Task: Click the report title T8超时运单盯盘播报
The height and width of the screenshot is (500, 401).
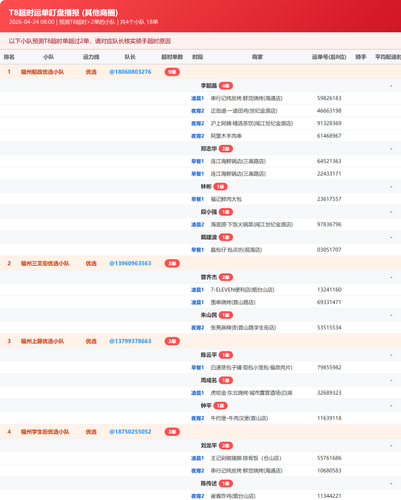Action: click(63, 13)
